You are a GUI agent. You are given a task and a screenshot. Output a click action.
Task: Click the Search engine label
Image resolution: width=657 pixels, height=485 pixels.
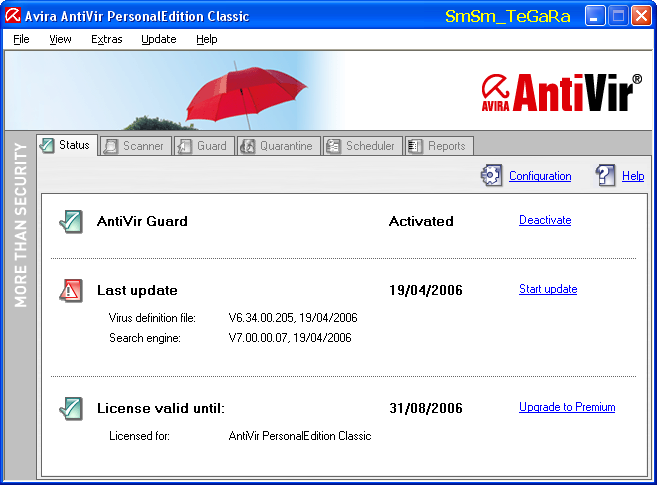[145, 338]
